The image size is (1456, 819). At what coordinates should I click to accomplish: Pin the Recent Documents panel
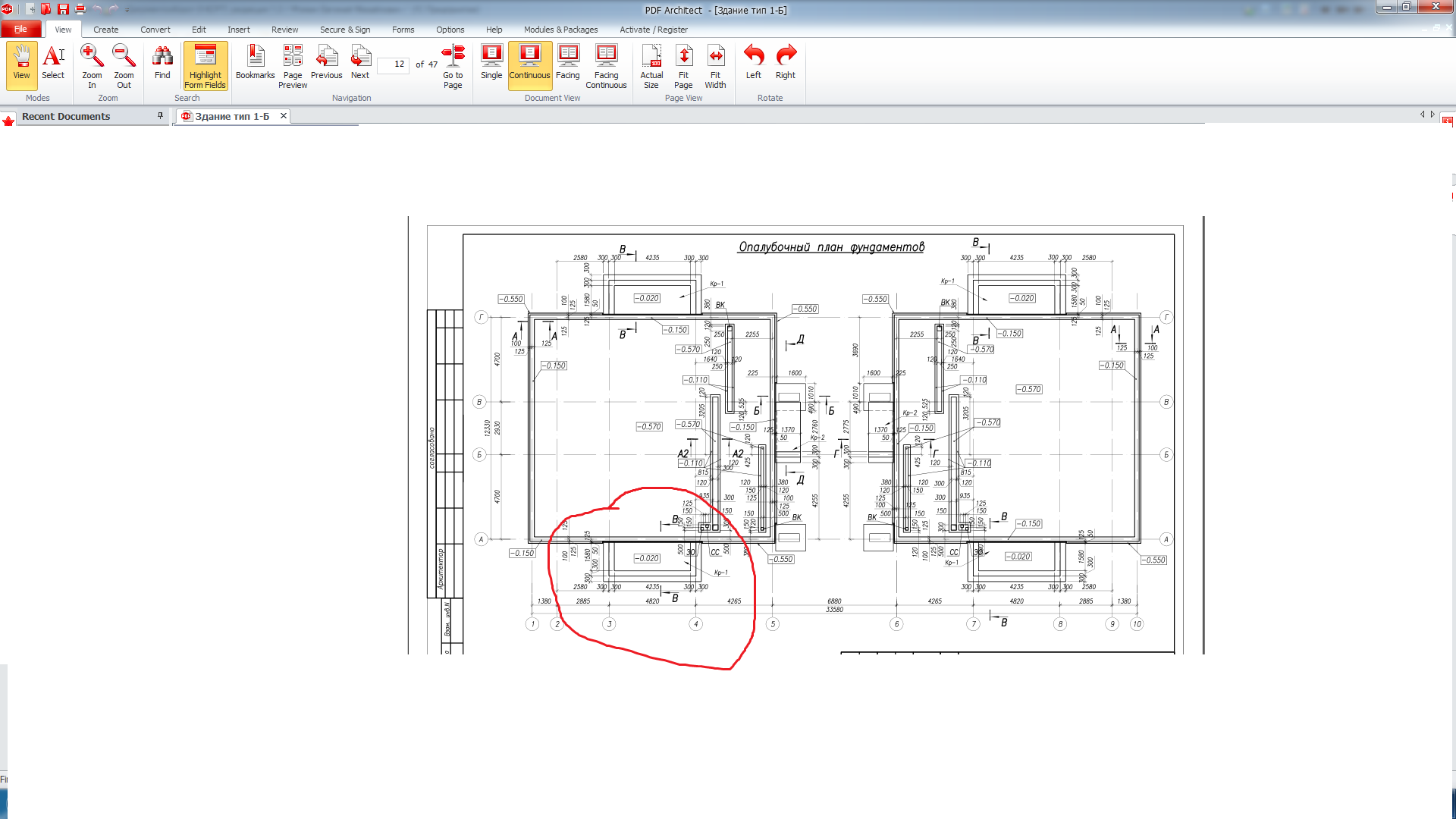click(160, 116)
